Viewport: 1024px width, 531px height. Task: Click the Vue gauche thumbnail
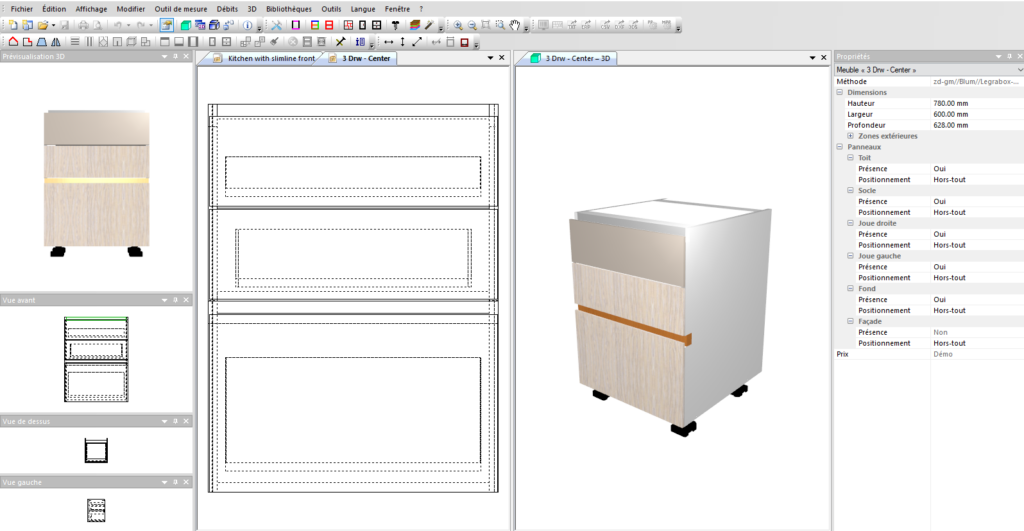tap(96, 510)
